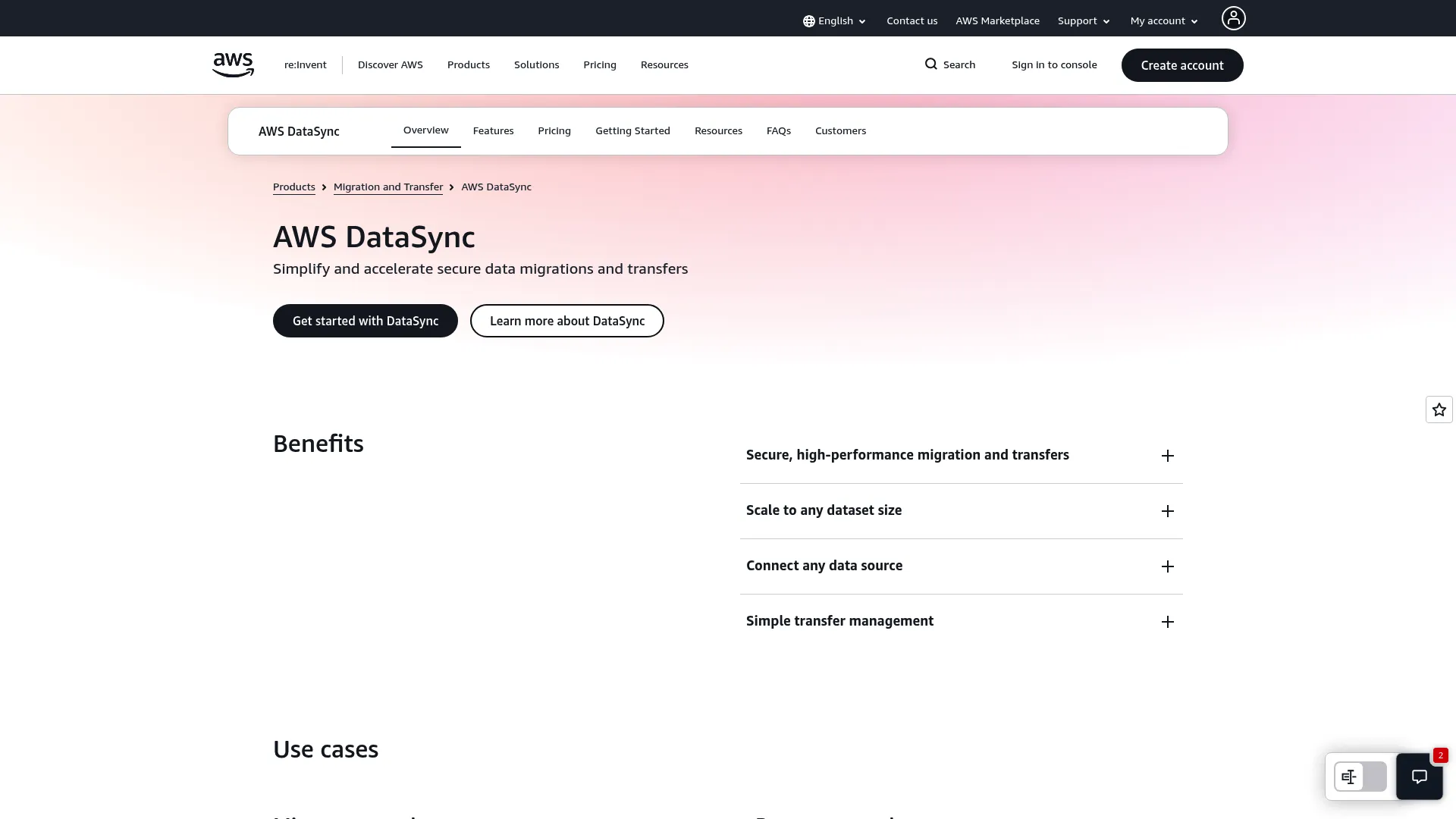Expand Connect any data source

point(962,566)
